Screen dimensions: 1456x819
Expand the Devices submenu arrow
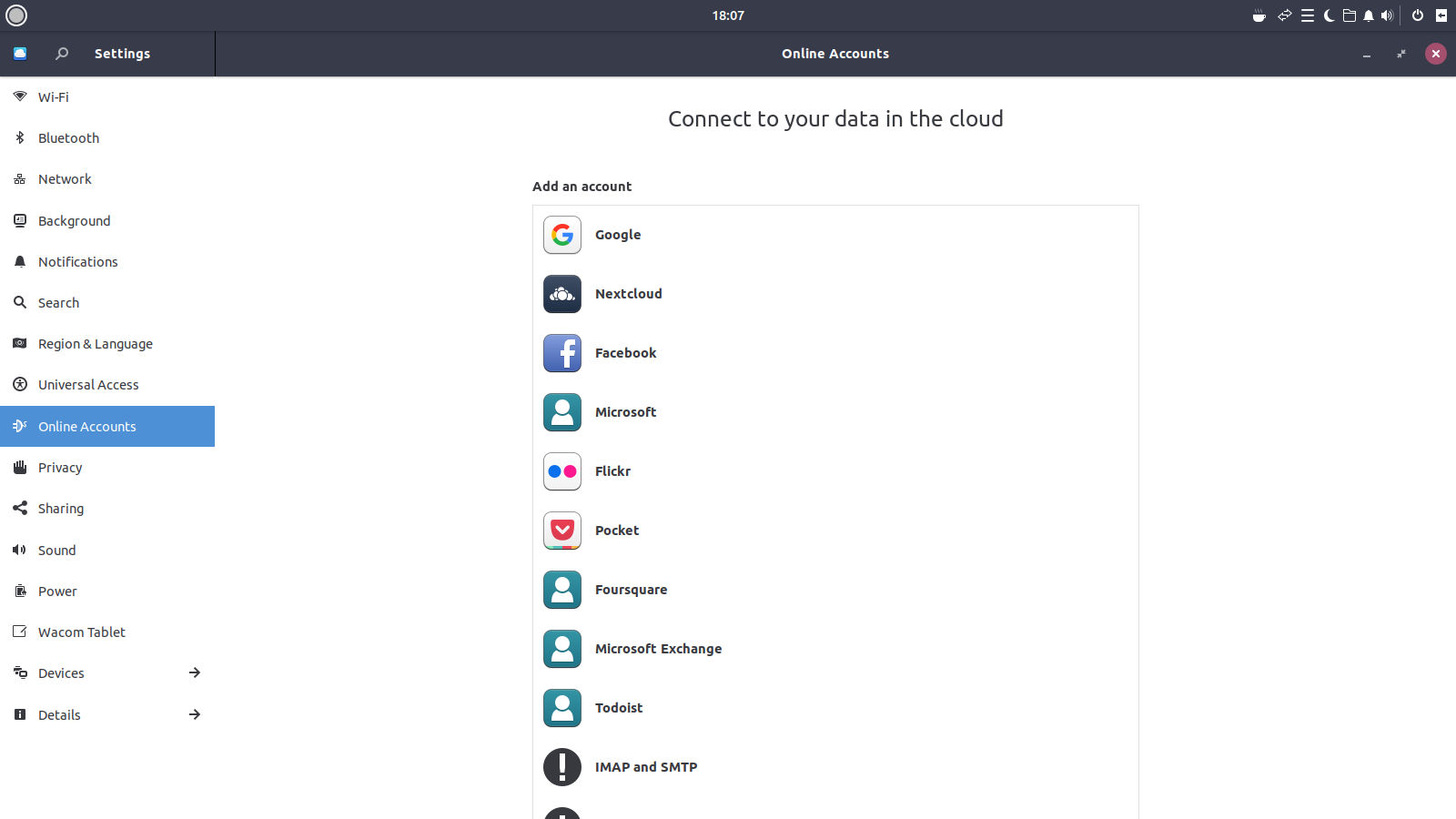point(195,673)
